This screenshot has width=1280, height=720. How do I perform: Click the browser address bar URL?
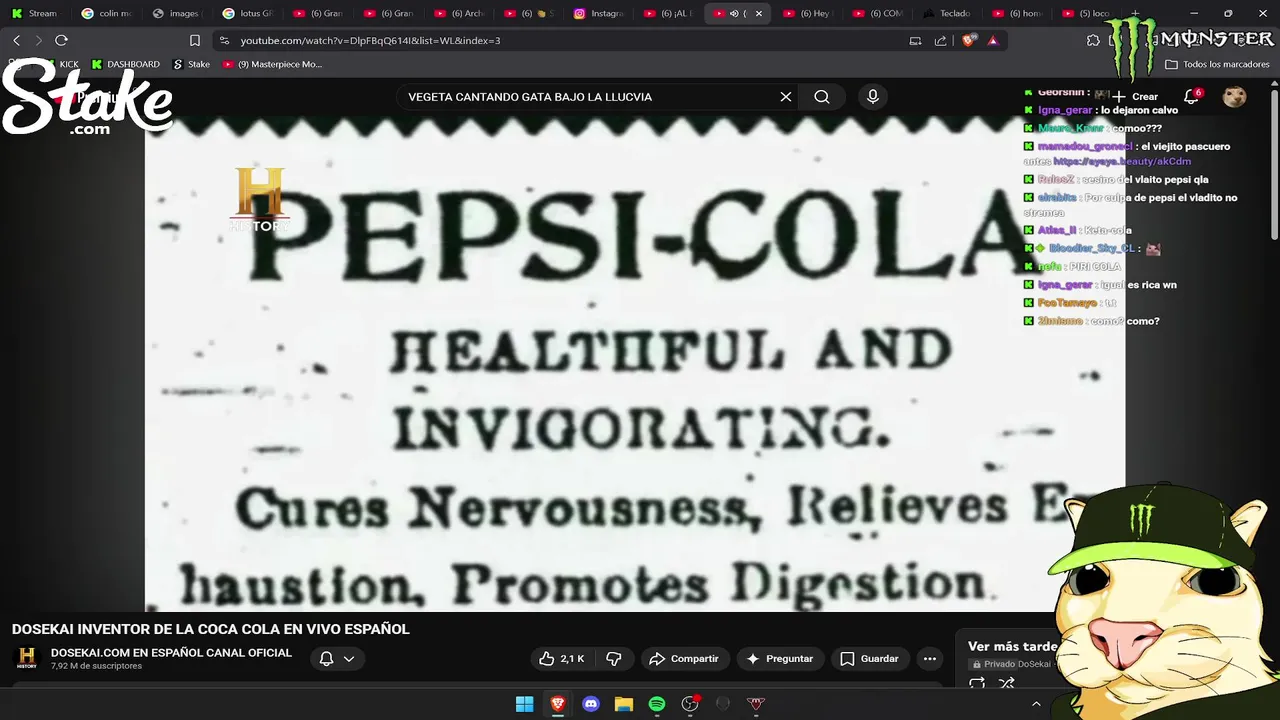[370, 41]
